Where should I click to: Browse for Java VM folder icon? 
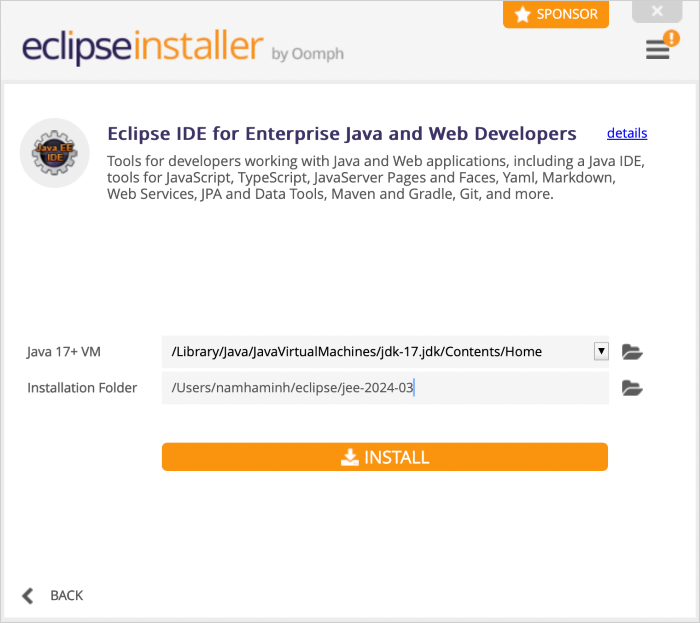tap(632, 352)
